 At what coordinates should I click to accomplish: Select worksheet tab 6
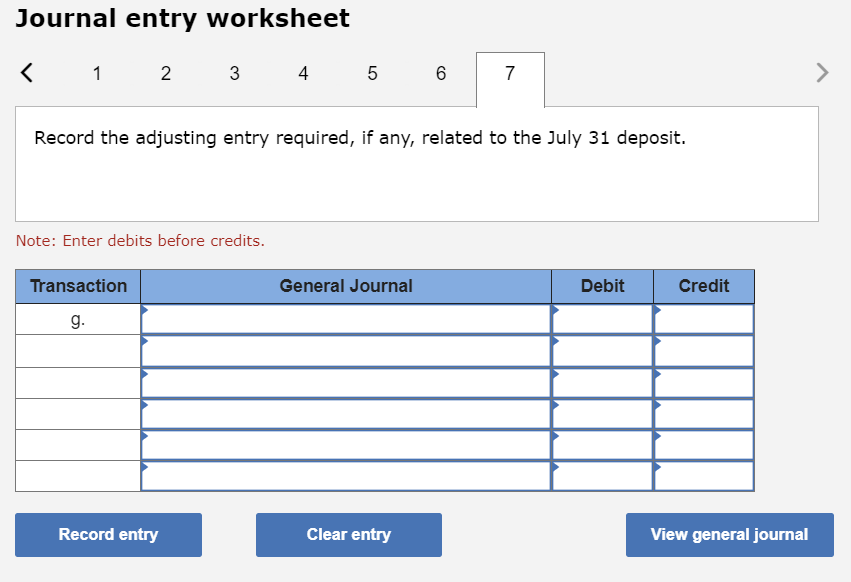441,73
